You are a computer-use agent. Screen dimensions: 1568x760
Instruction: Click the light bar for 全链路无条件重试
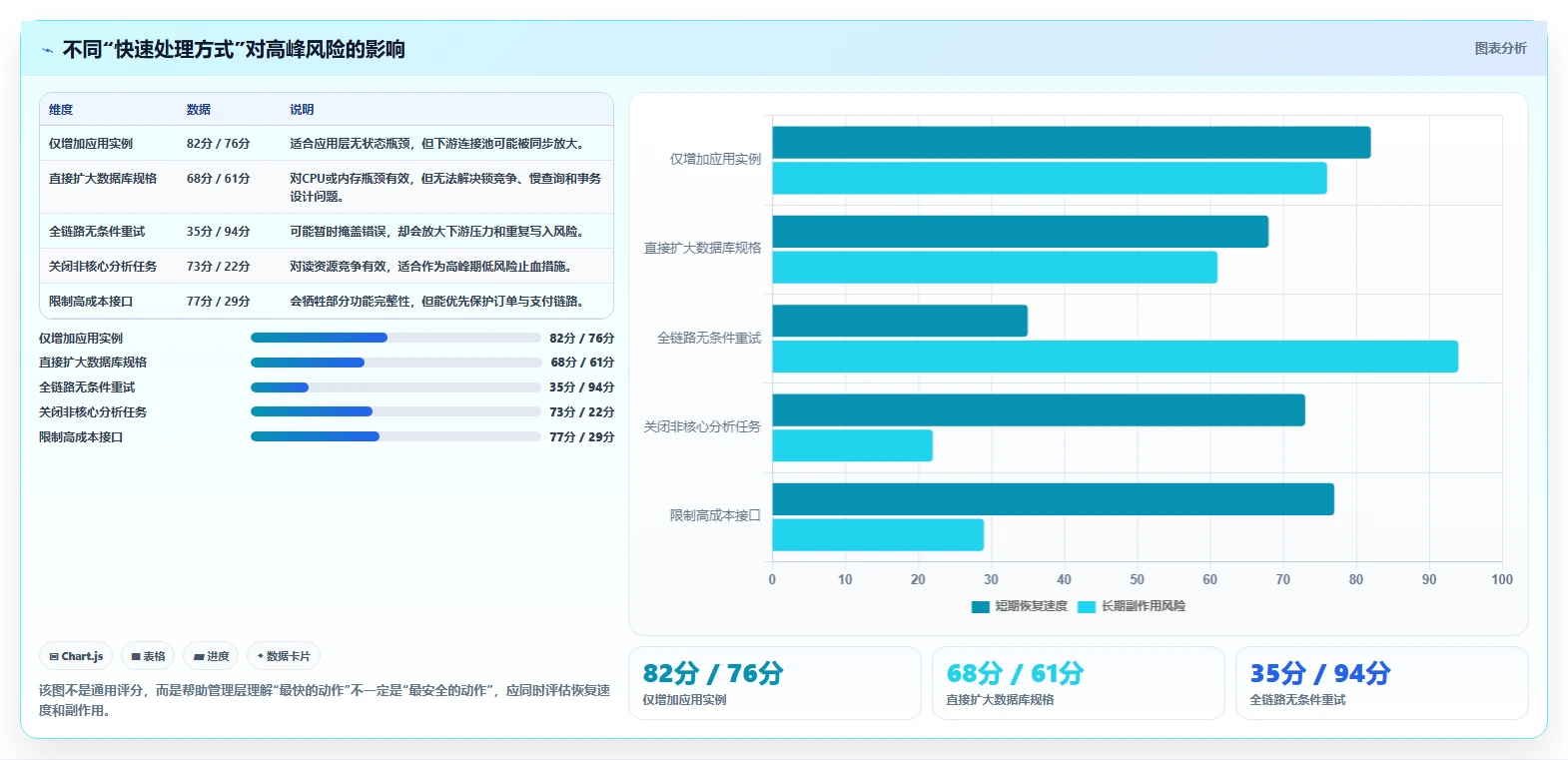tap(1116, 357)
